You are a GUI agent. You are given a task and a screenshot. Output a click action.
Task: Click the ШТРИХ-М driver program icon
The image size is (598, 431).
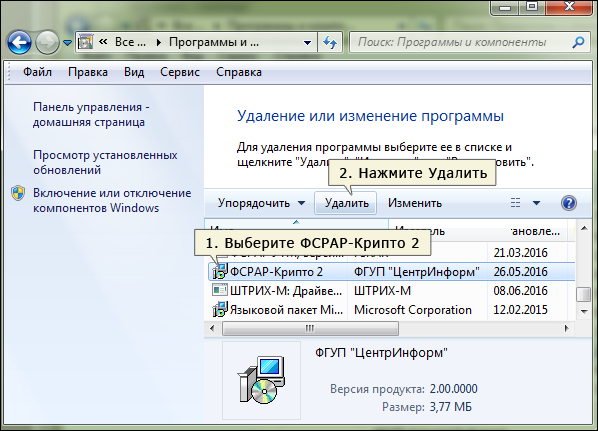220,290
